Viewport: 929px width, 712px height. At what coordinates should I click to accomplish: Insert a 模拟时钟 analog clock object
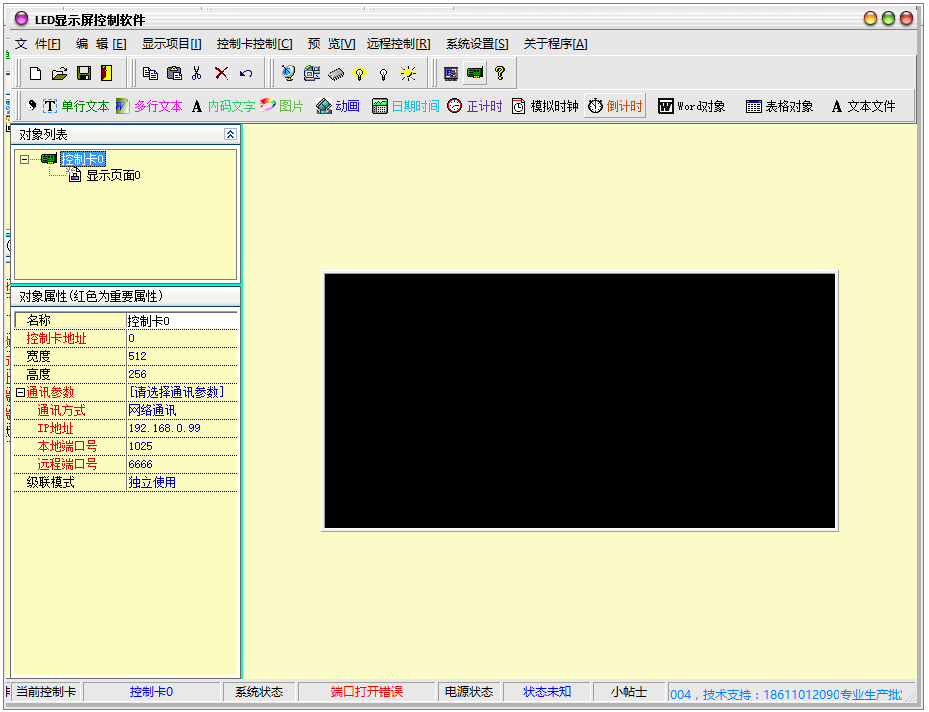[x=543, y=105]
